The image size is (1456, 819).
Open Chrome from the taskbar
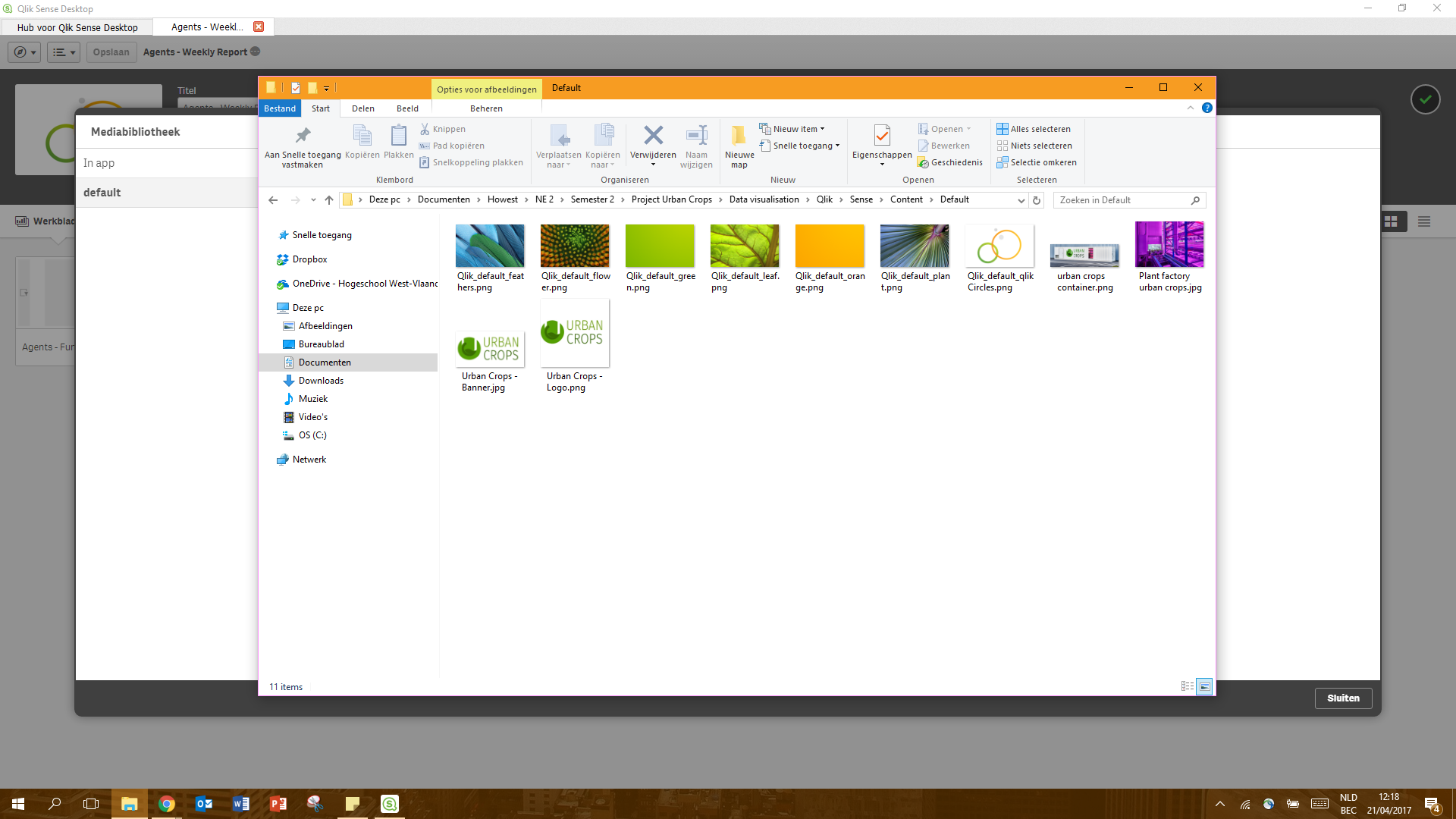coord(167,804)
